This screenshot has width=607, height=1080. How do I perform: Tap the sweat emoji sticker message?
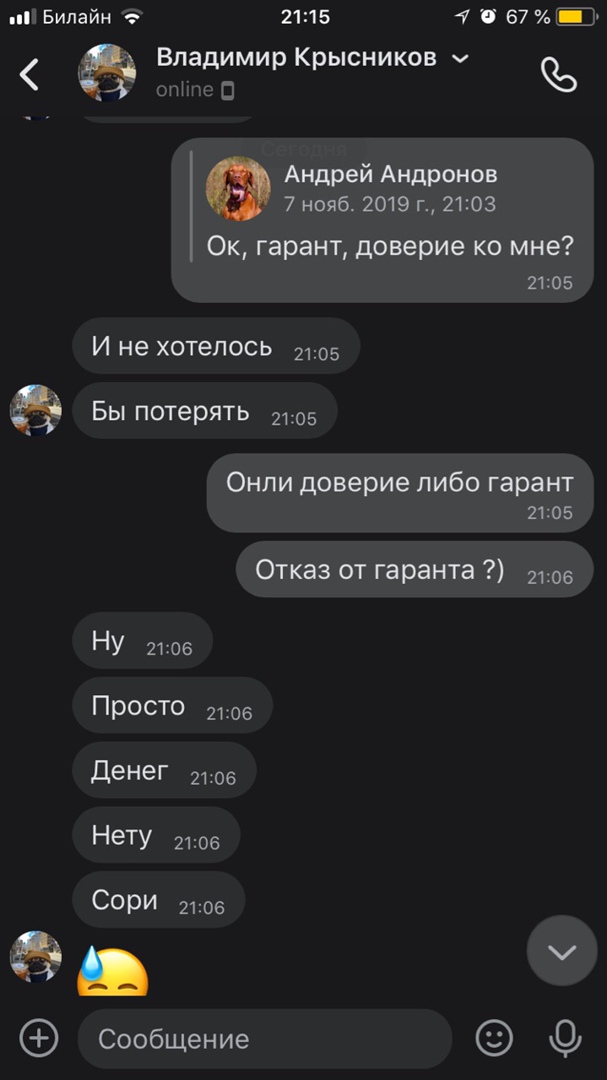click(x=113, y=971)
